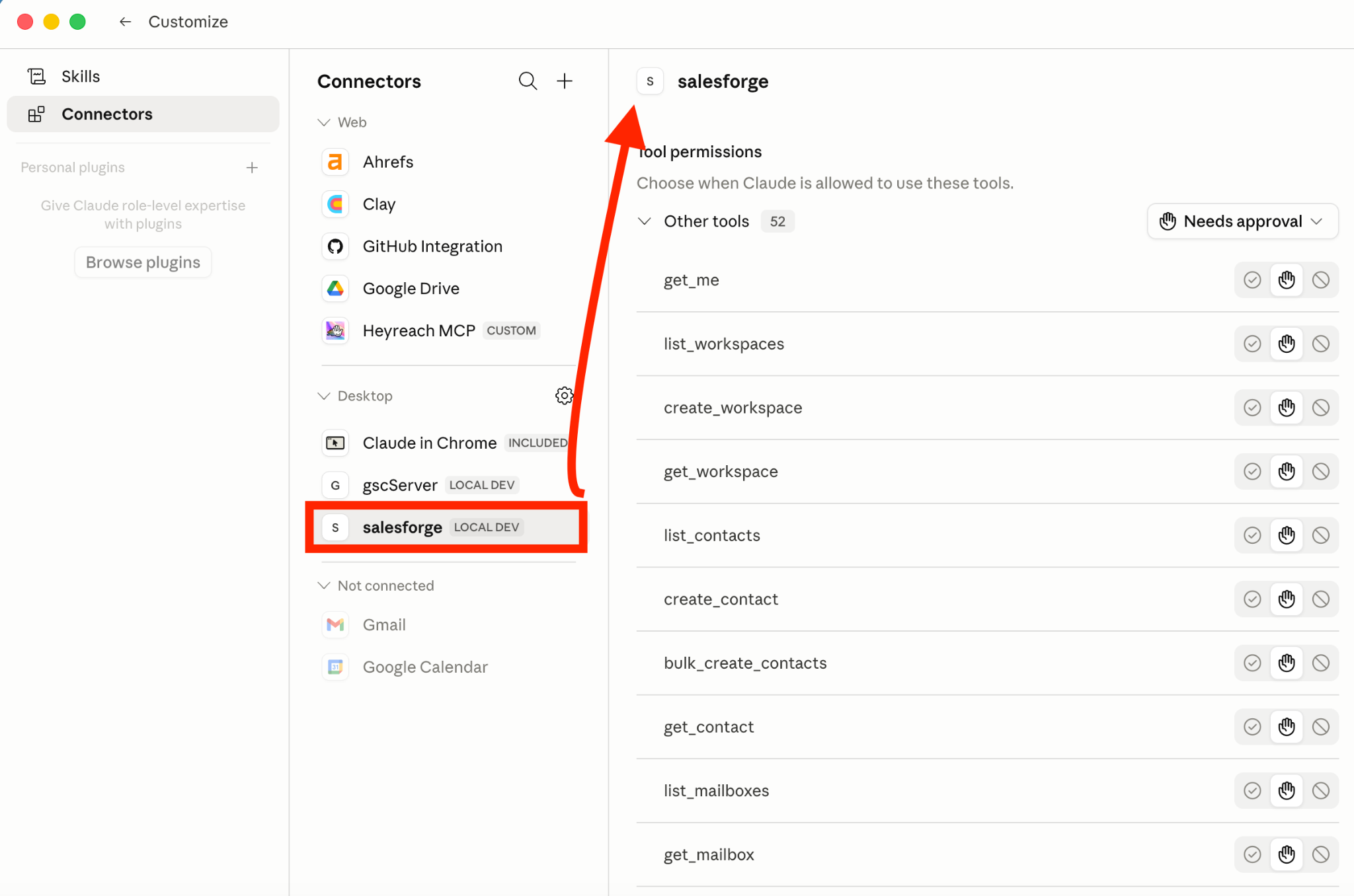Click the back arrow next to Customize
This screenshot has height=896, width=1354.
coord(125,22)
